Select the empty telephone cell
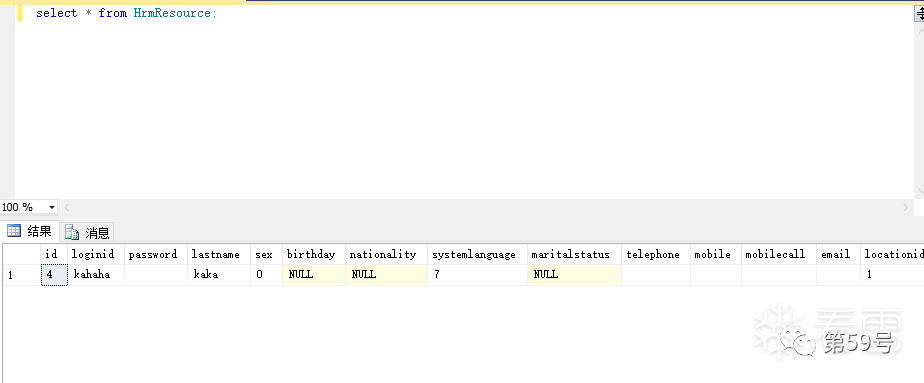The image size is (924, 383). pos(656,275)
